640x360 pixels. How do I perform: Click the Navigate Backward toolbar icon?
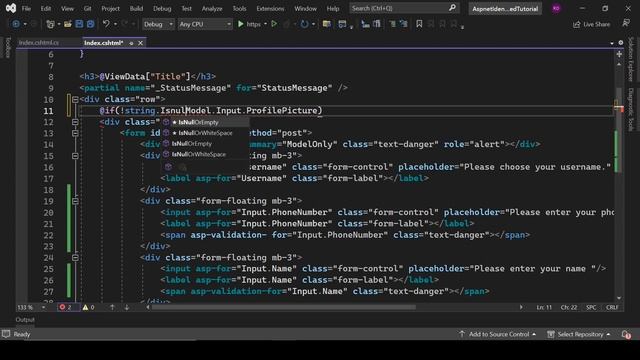[x=16, y=24]
